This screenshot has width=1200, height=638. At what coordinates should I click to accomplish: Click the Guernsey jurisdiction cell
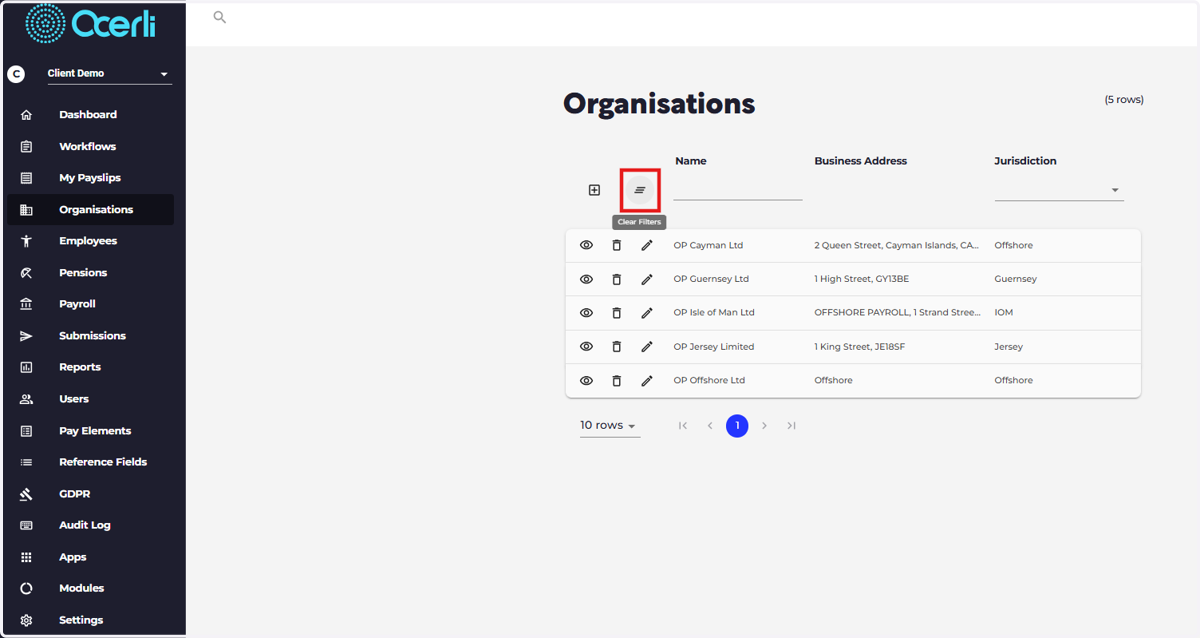(1016, 280)
